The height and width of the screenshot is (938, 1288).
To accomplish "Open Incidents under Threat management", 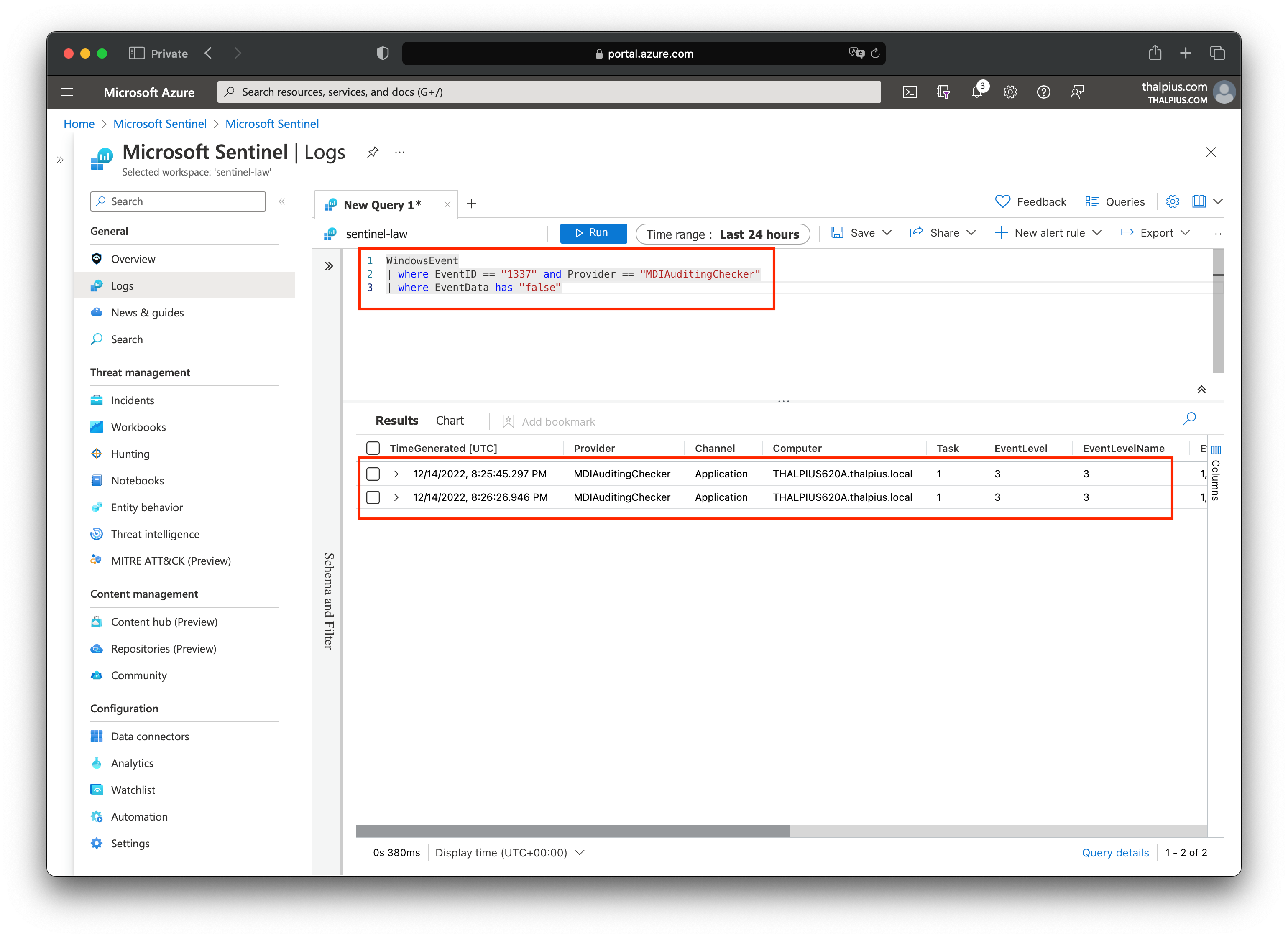I will point(132,400).
